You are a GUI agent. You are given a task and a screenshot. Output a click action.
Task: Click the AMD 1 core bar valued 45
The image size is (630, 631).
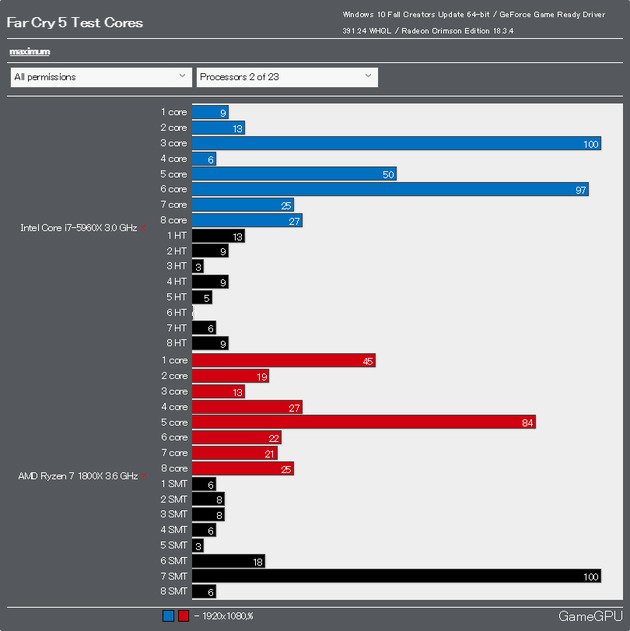[x=284, y=360]
